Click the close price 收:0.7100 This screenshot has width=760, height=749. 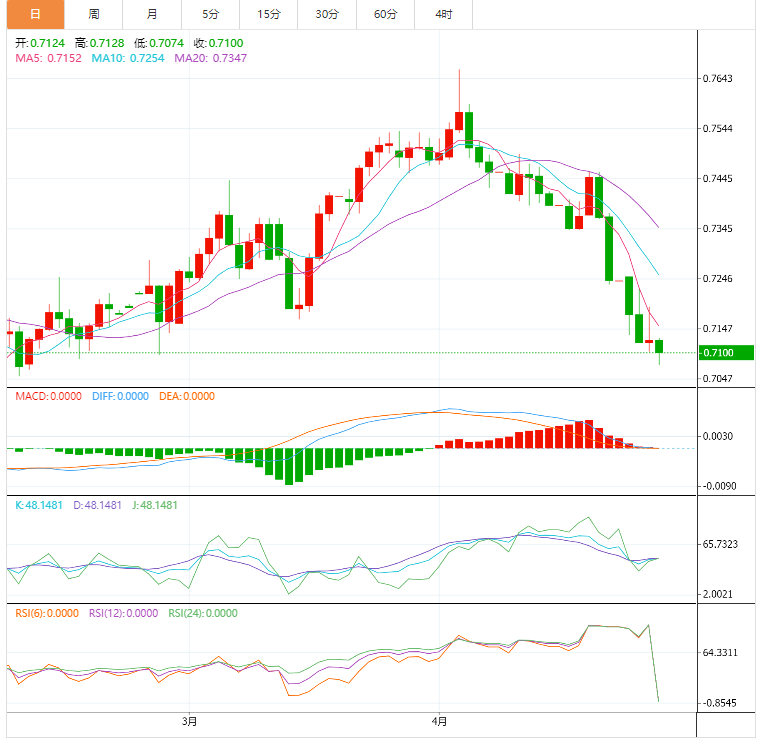[x=219, y=43]
